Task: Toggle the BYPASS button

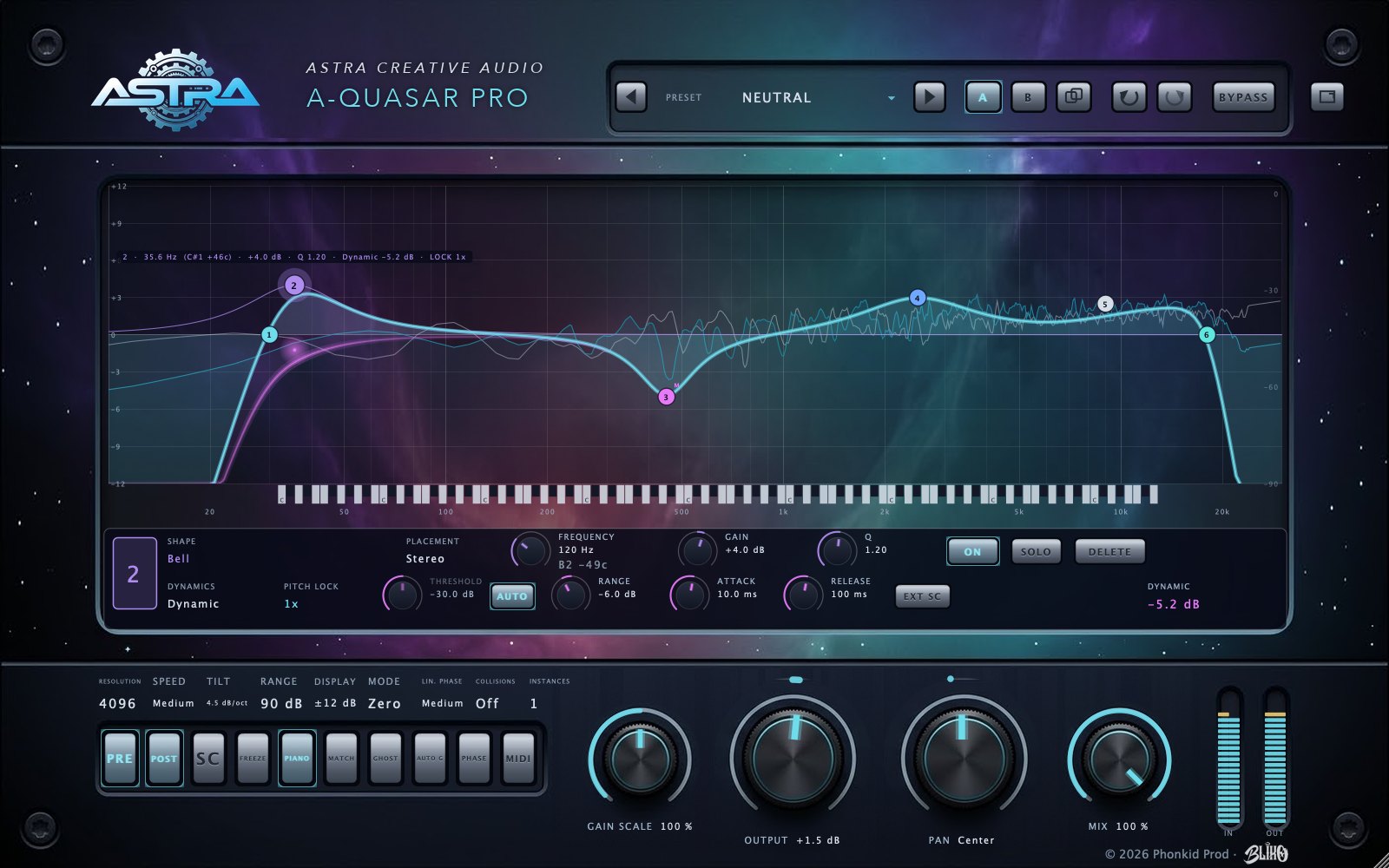Action: point(1243,96)
